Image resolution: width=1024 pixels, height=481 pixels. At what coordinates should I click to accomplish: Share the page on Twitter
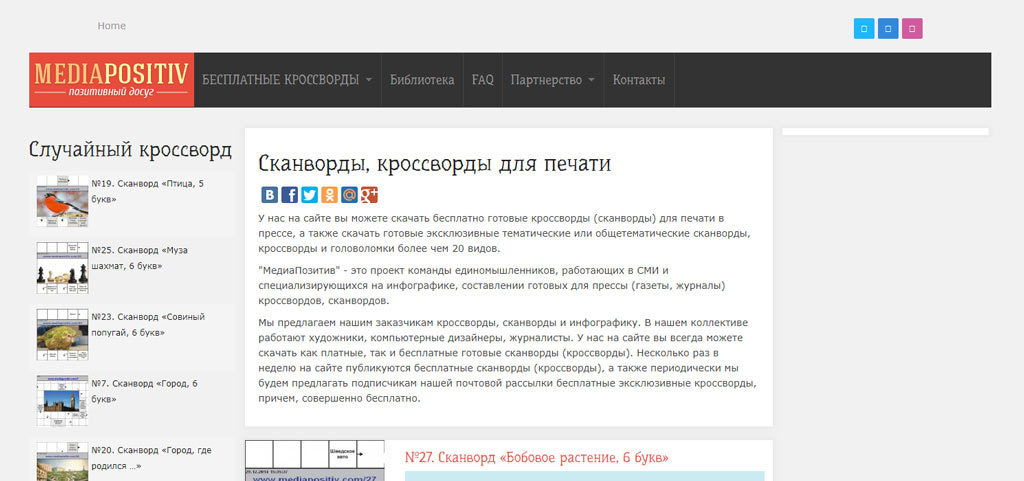click(x=310, y=194)
